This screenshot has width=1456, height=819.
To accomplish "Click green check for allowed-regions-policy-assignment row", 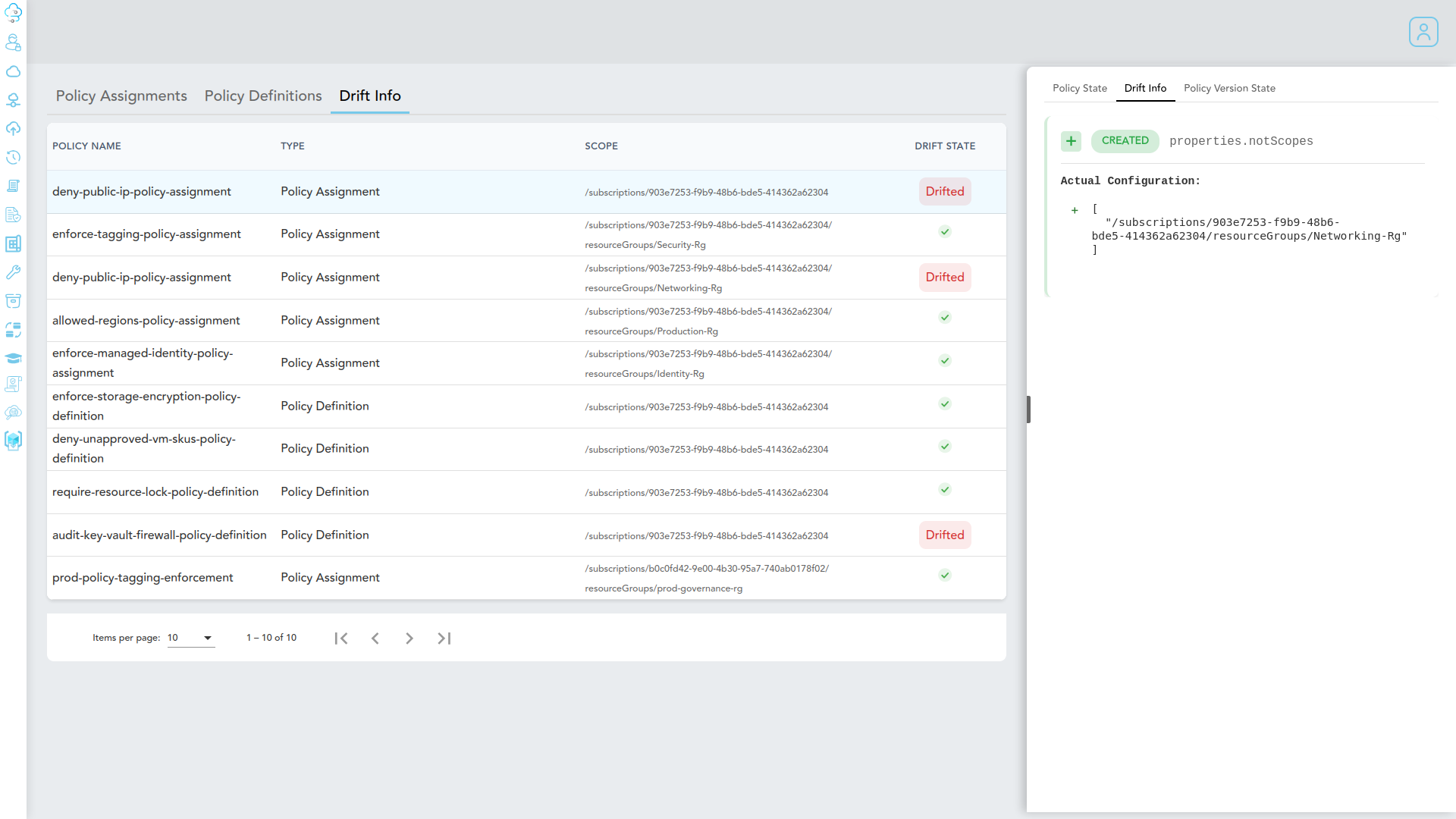I will (945, 318).
